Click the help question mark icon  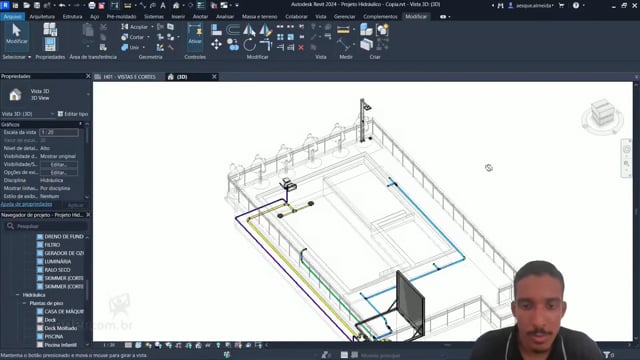576,5
